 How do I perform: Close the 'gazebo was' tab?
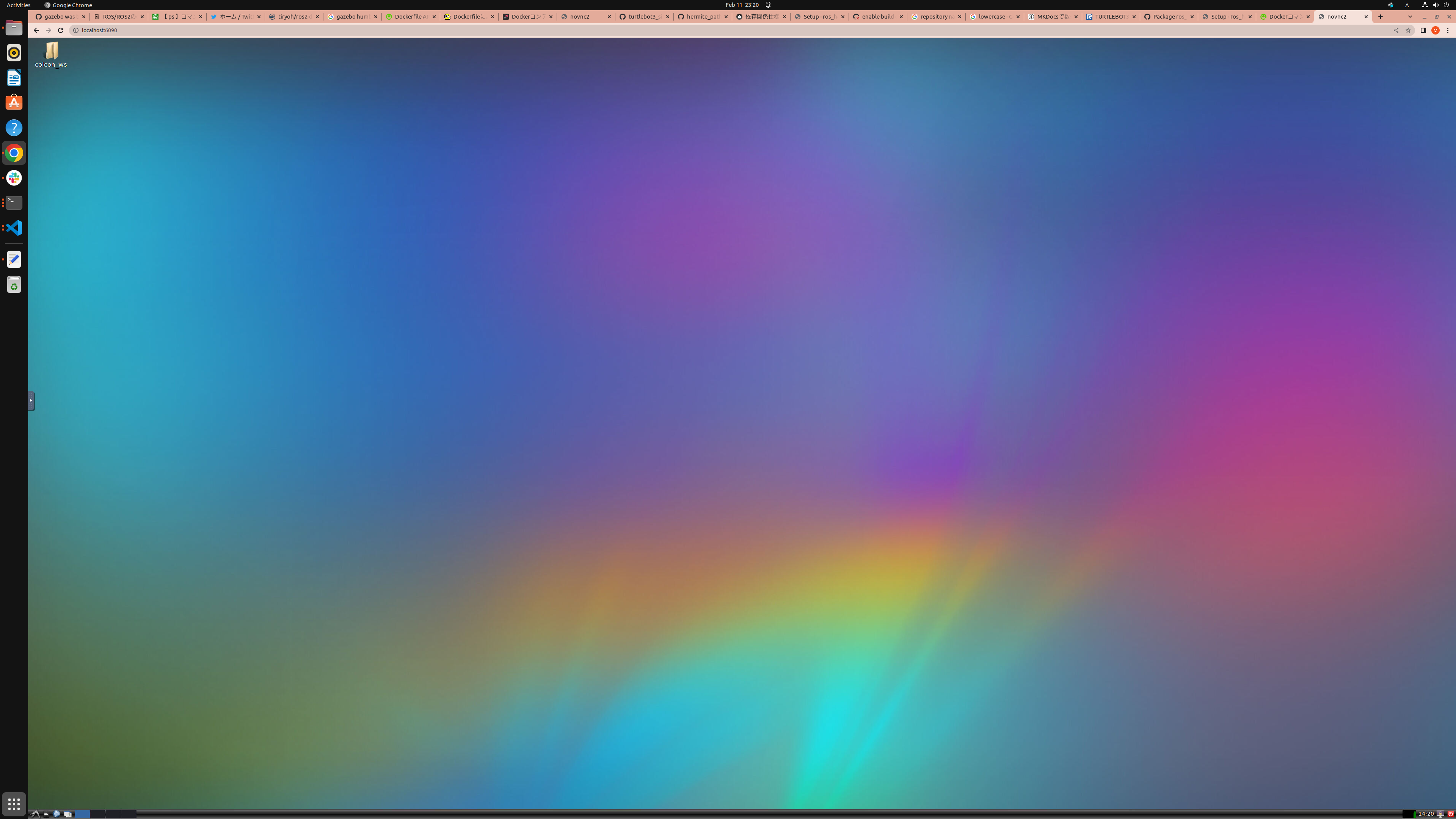click(84, 17)
